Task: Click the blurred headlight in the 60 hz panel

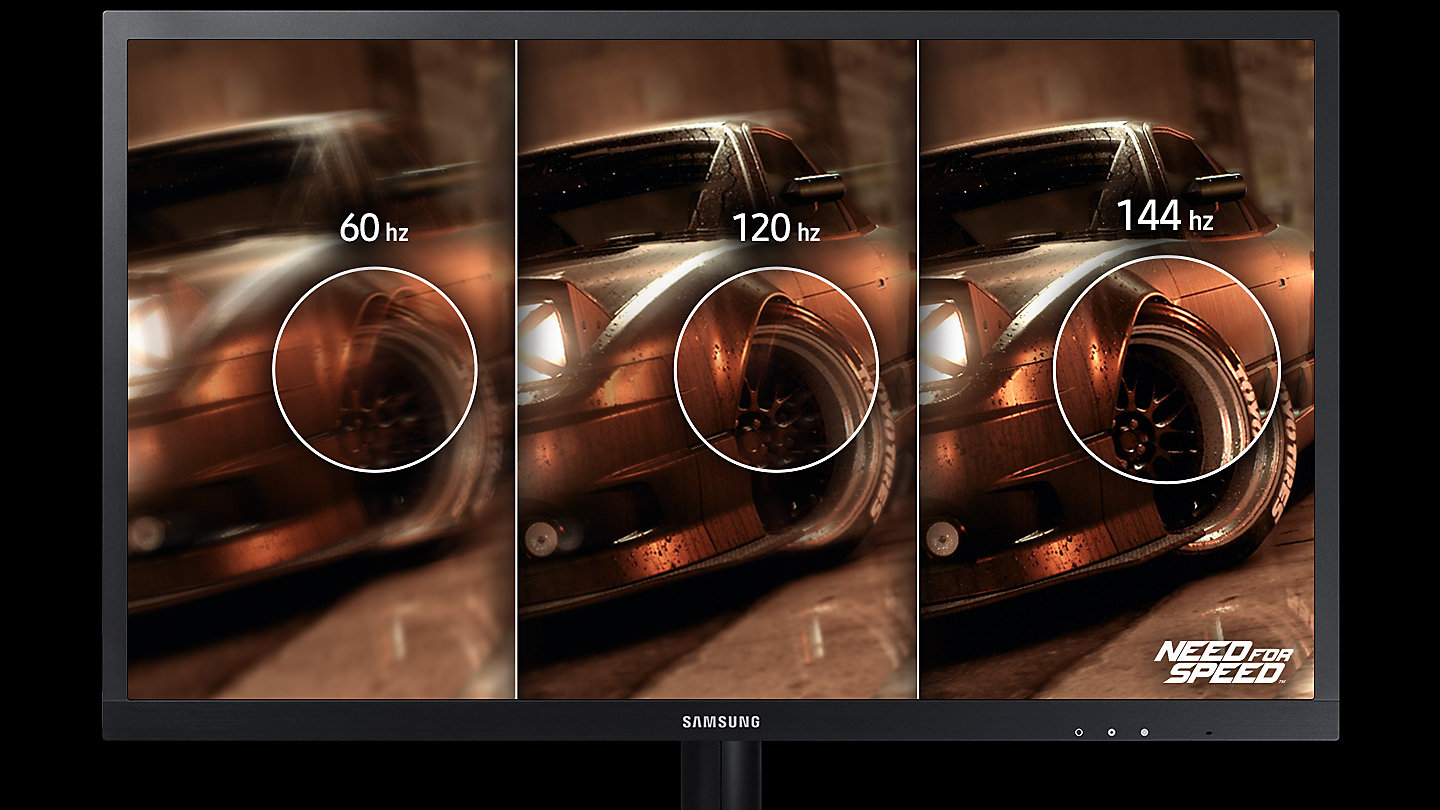Action: pyautogui.click(x=150, y=337)
